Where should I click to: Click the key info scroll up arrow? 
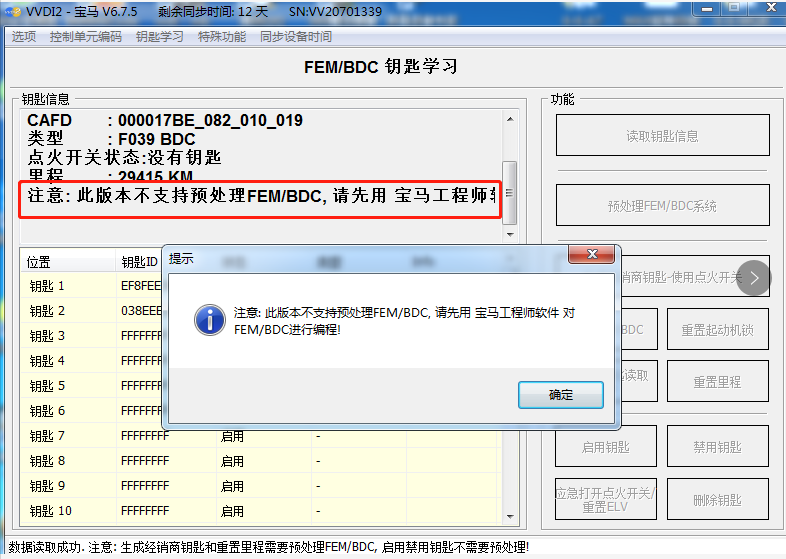coord(510,119)
